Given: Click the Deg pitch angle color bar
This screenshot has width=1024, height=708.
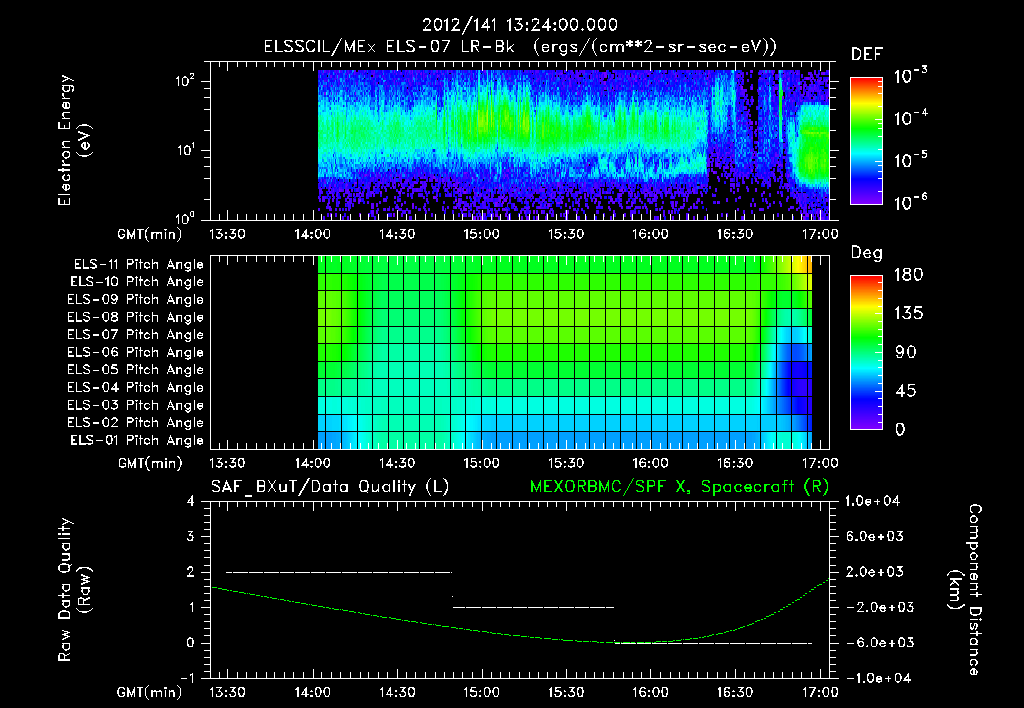Looking at the screenshot, I should click(x=866, y=353).
